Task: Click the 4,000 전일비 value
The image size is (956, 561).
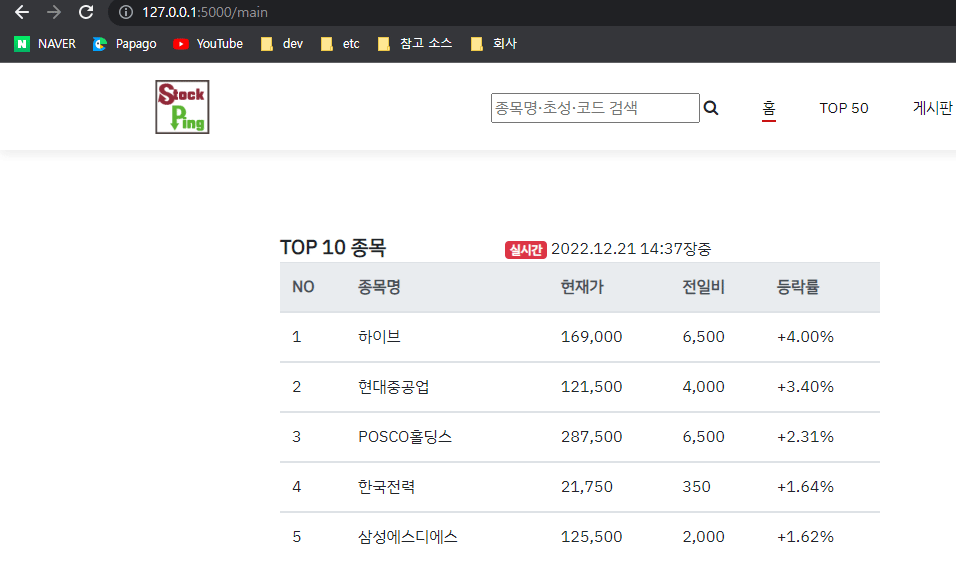Action: click(x=704, y=387)
